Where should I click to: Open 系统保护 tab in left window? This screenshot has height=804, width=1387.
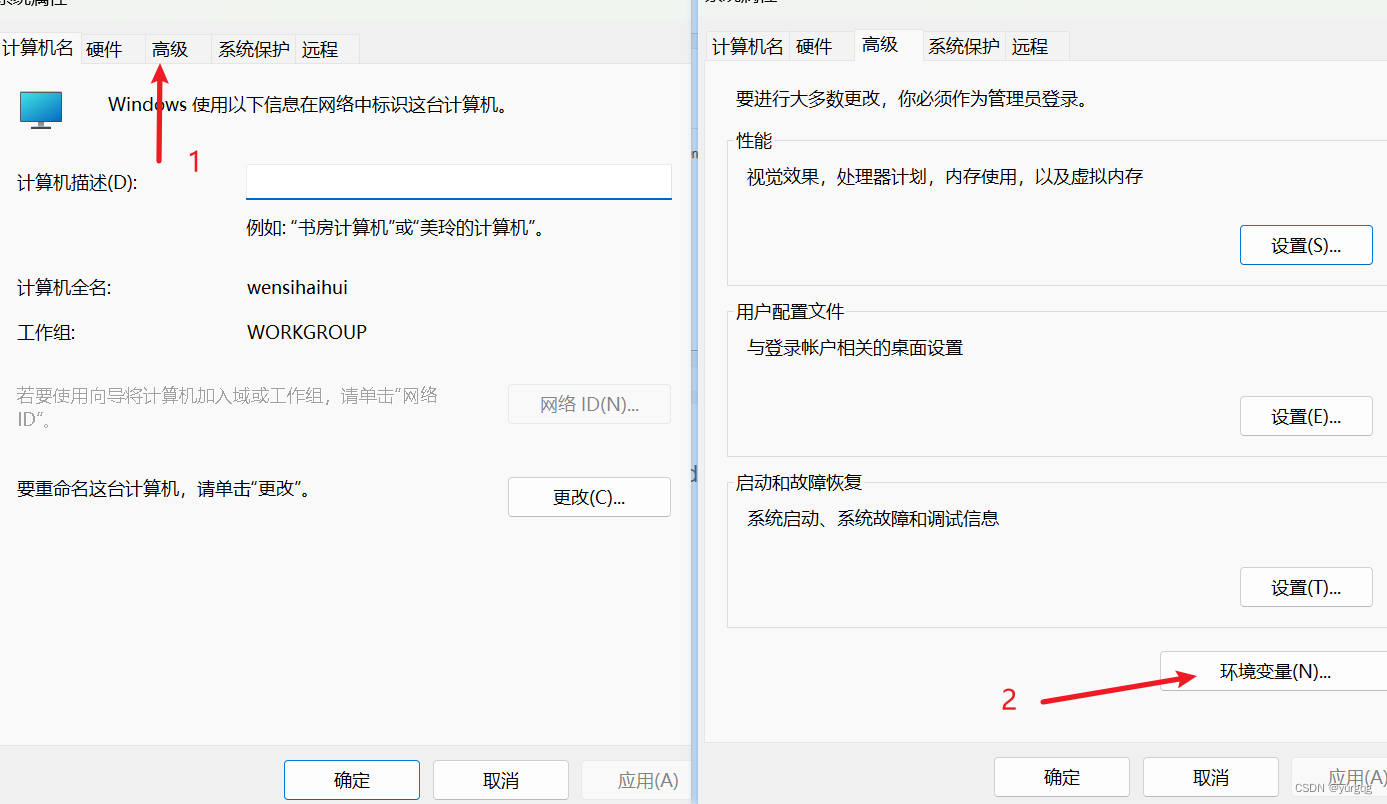point(254,49)
